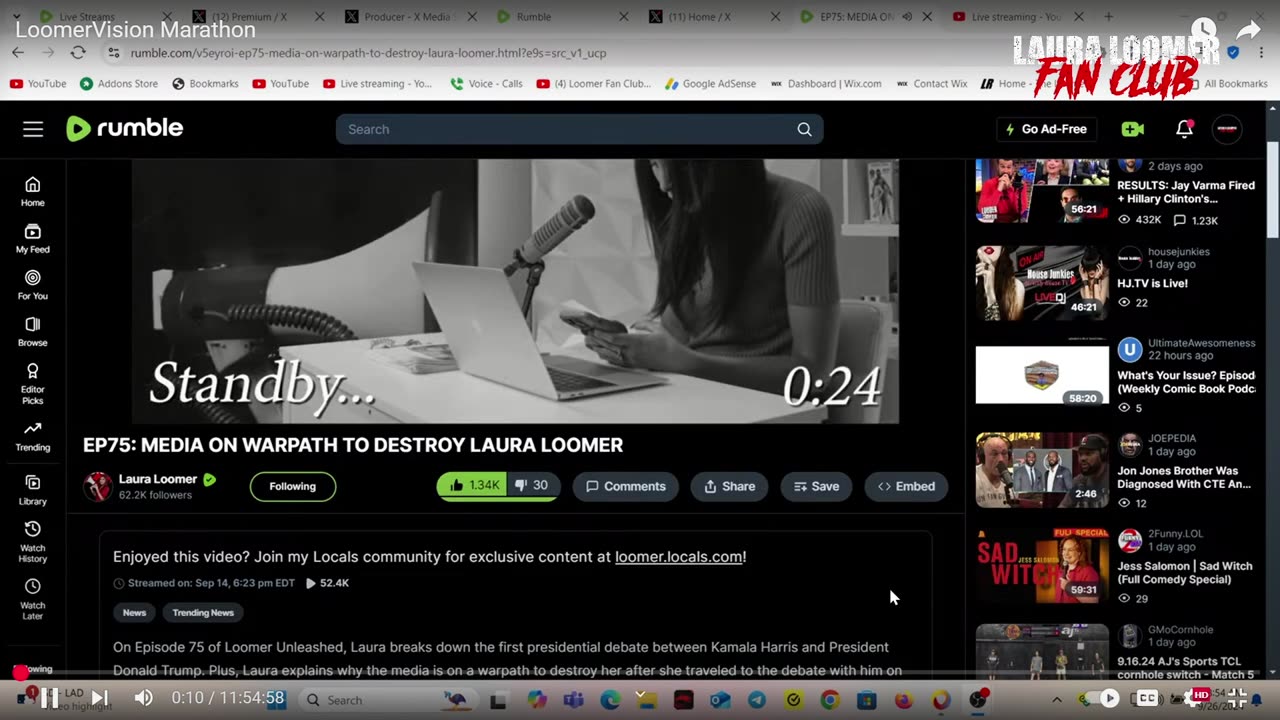Screen dimensions: 1280x720
Task: Open the HJ.TV is Live! video thumbnail
Action: [x=1042, y=283]
